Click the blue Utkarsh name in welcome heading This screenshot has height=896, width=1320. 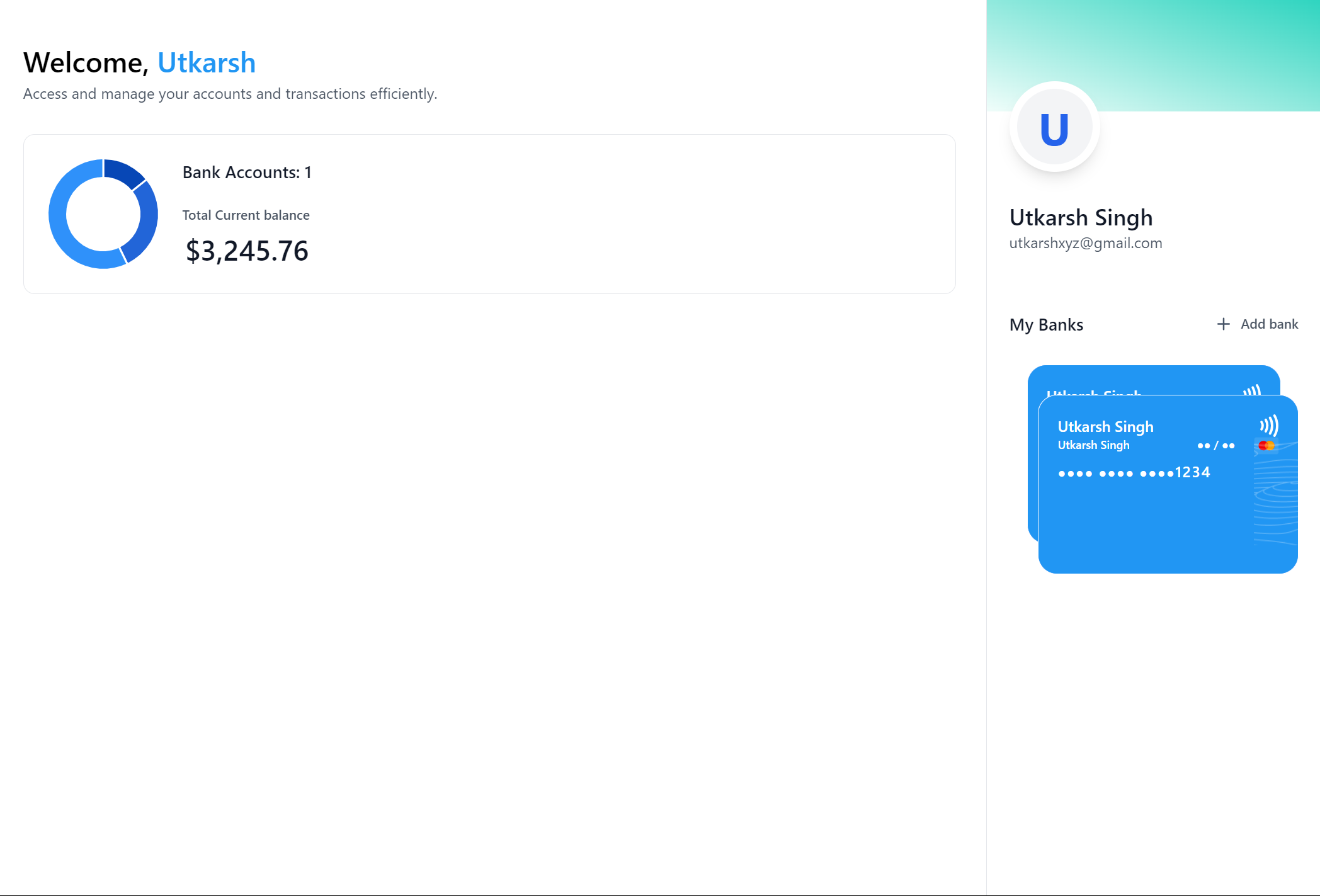pos(207,63)
